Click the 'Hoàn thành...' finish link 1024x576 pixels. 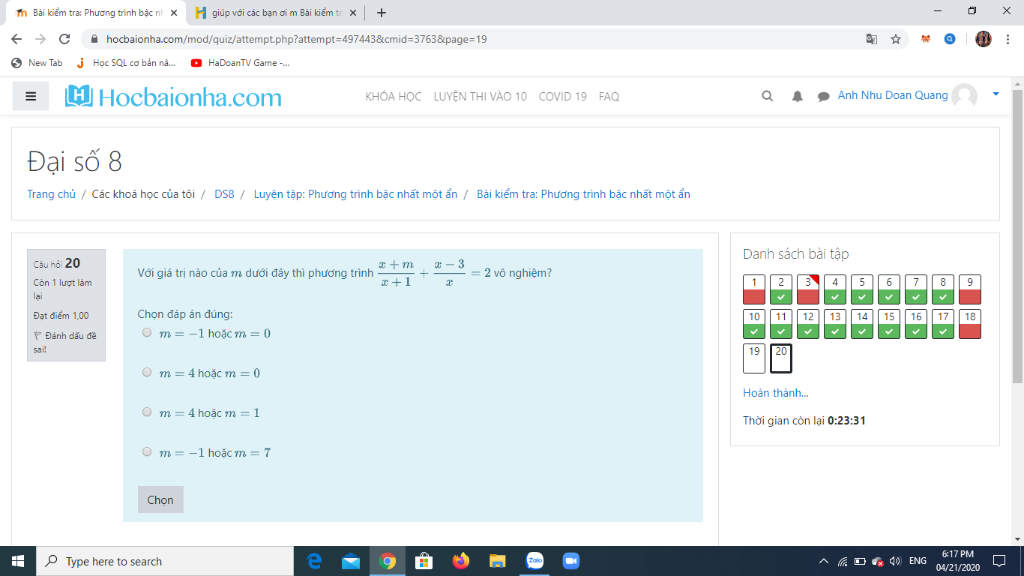[x=775, y=392]
